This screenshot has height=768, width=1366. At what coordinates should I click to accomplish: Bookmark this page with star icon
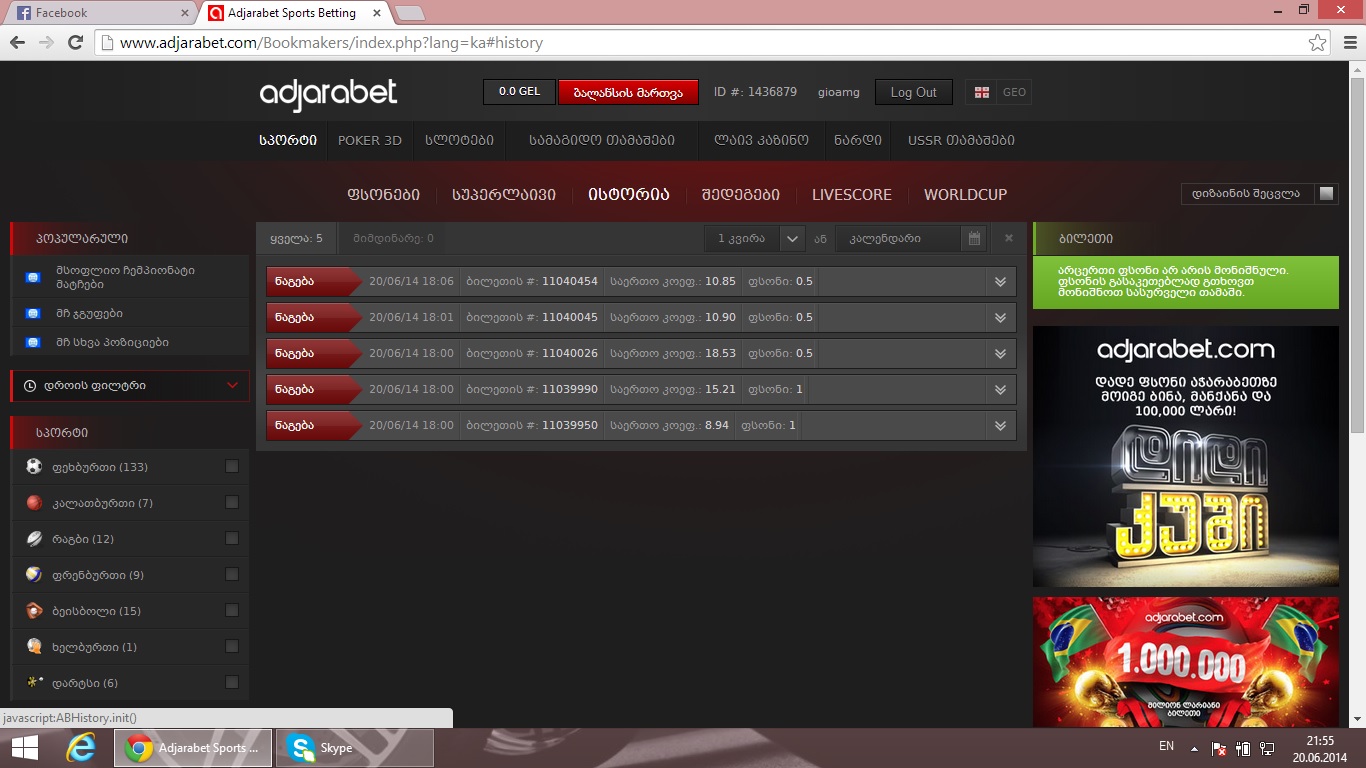coord(1317,43)
